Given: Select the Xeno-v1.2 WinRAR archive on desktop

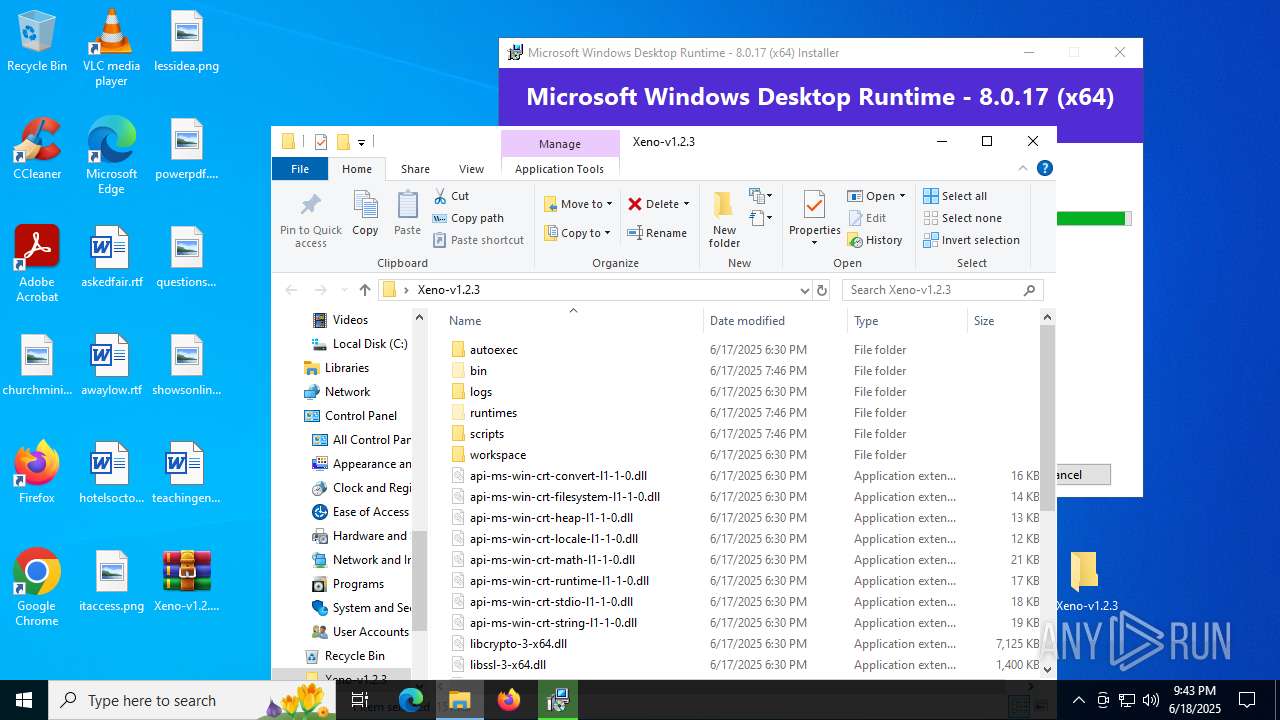Looking at the screenshot, I should pyautogui.click(x=187, y=580).
